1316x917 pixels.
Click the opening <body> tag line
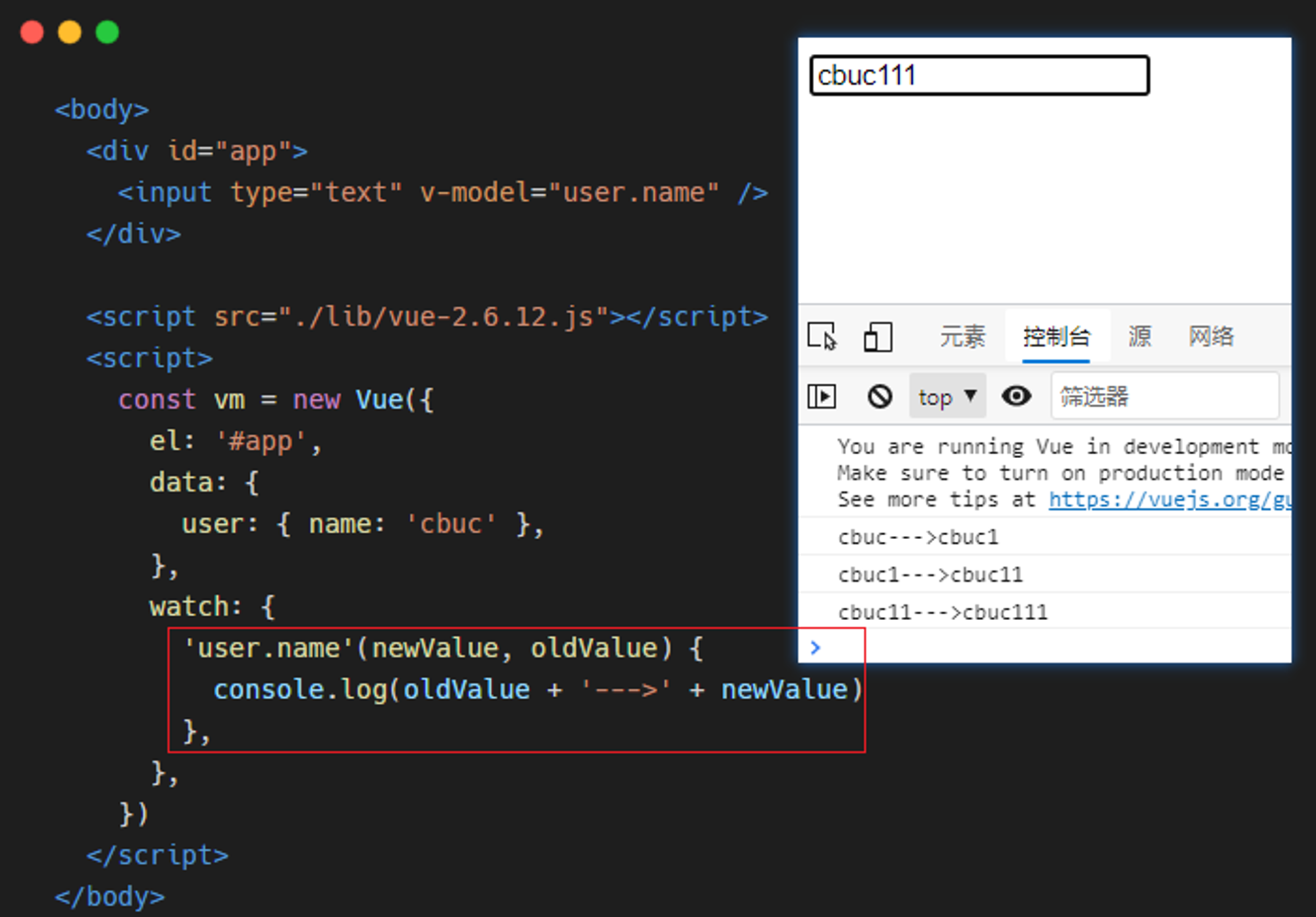[102, 110]
